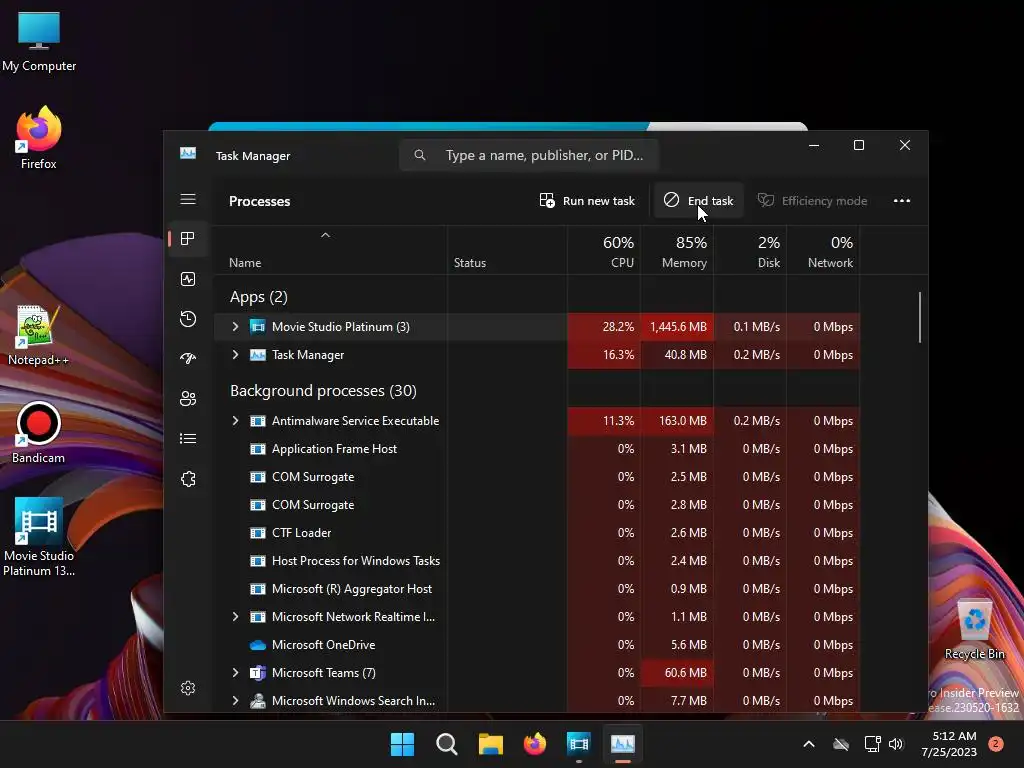Click the 60.6 MB memory value for Teams

[677, 673]
